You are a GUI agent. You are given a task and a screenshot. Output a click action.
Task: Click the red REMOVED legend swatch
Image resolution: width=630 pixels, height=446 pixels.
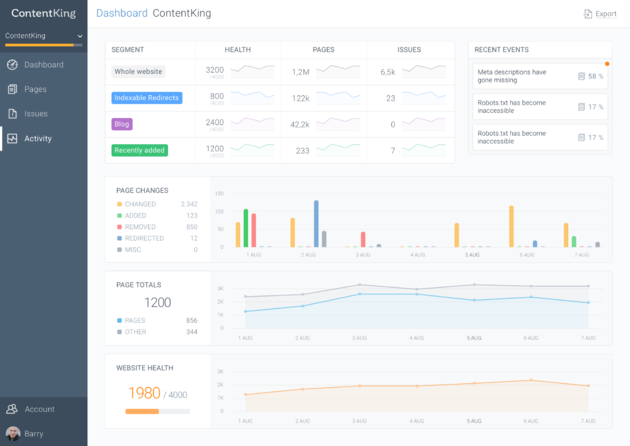(119, 227)
